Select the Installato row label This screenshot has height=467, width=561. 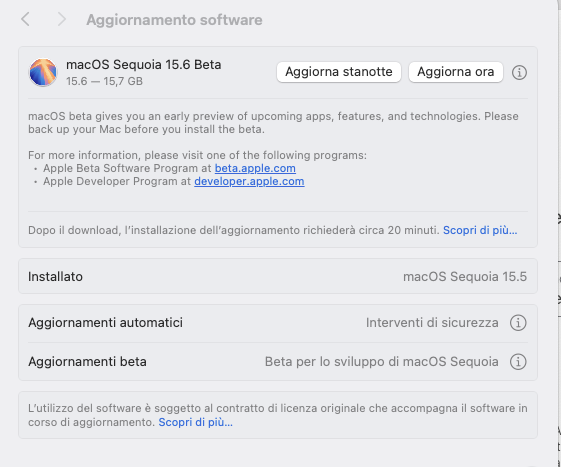[x=55, y=277]
